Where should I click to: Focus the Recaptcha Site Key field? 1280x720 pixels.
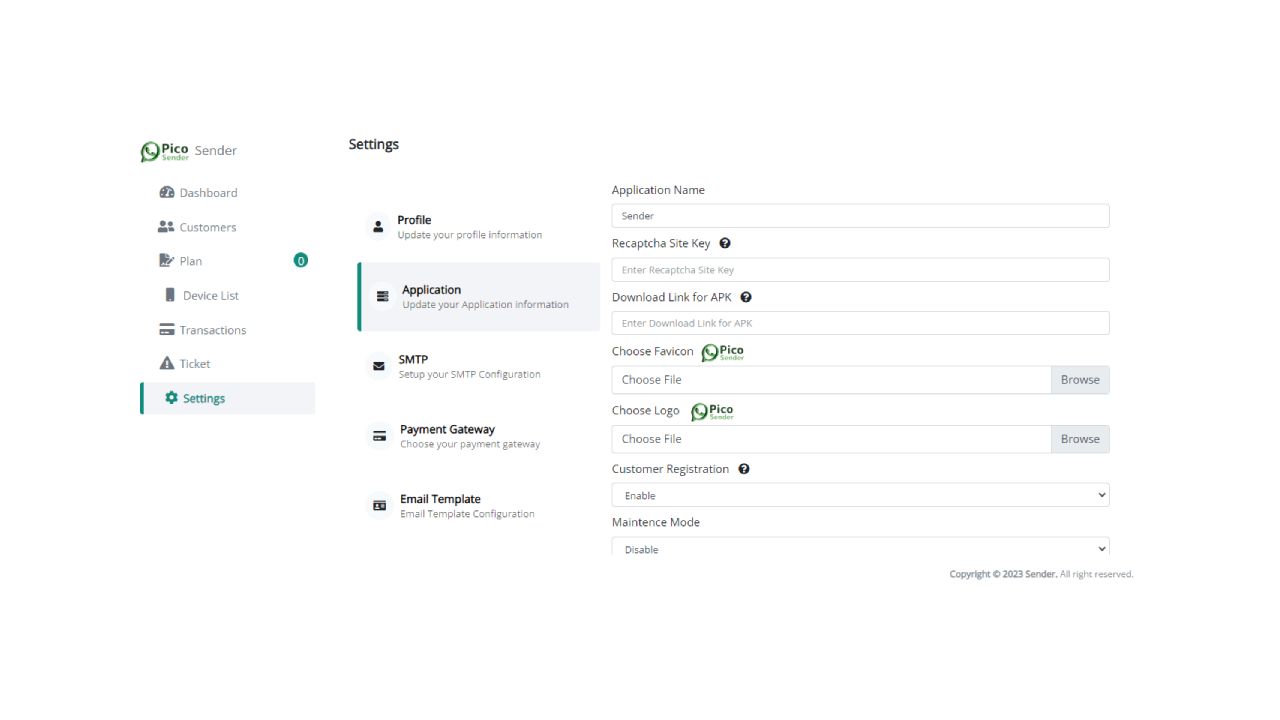pyautogui.click(x=860, y=270)
